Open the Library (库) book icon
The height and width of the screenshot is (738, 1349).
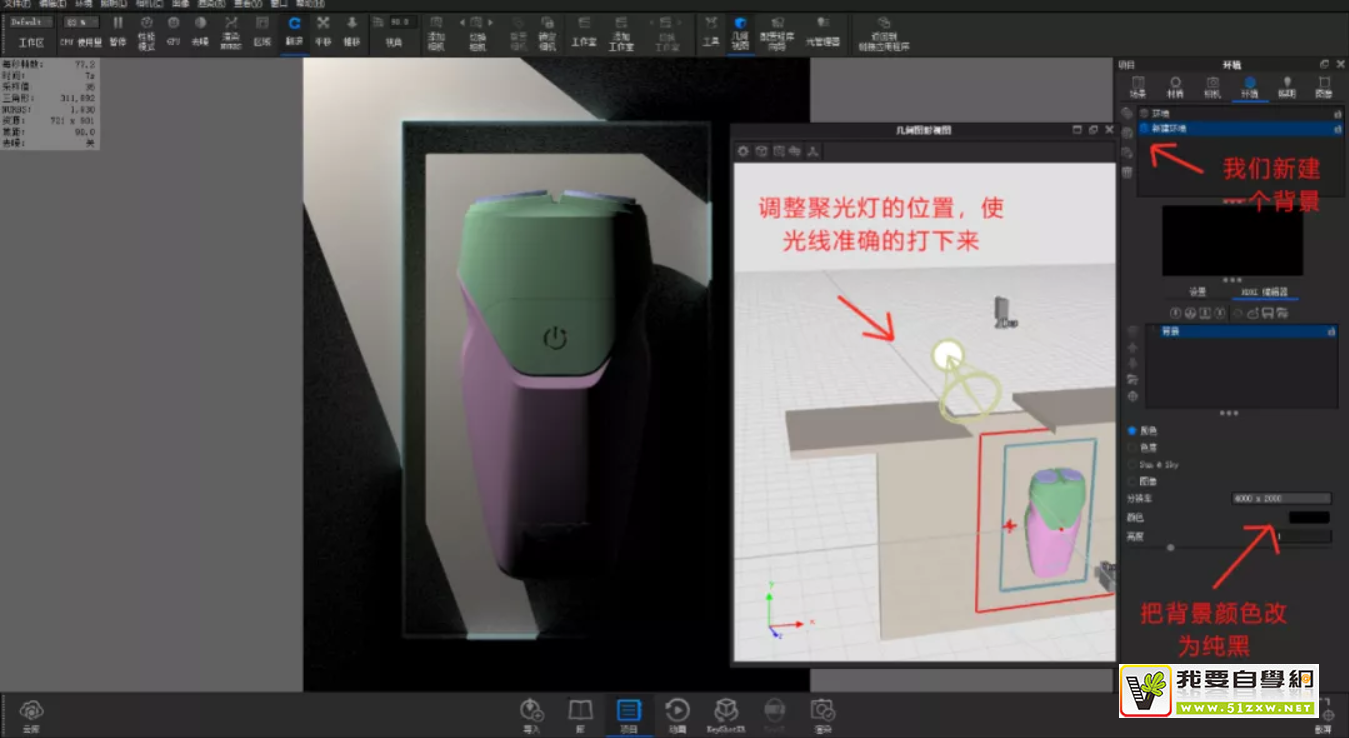(580, 712)
